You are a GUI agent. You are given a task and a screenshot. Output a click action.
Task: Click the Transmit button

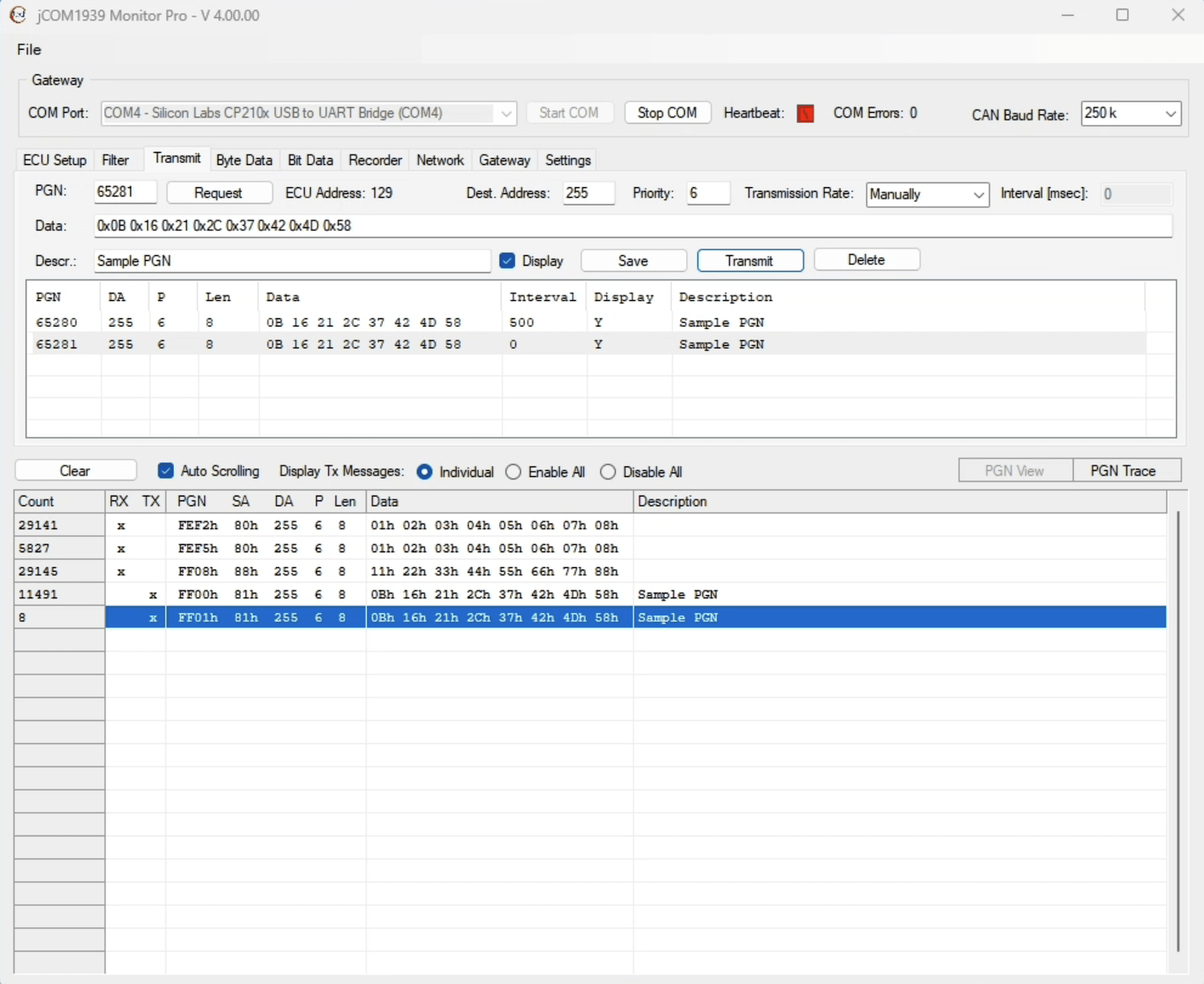(x=750, y=260)
